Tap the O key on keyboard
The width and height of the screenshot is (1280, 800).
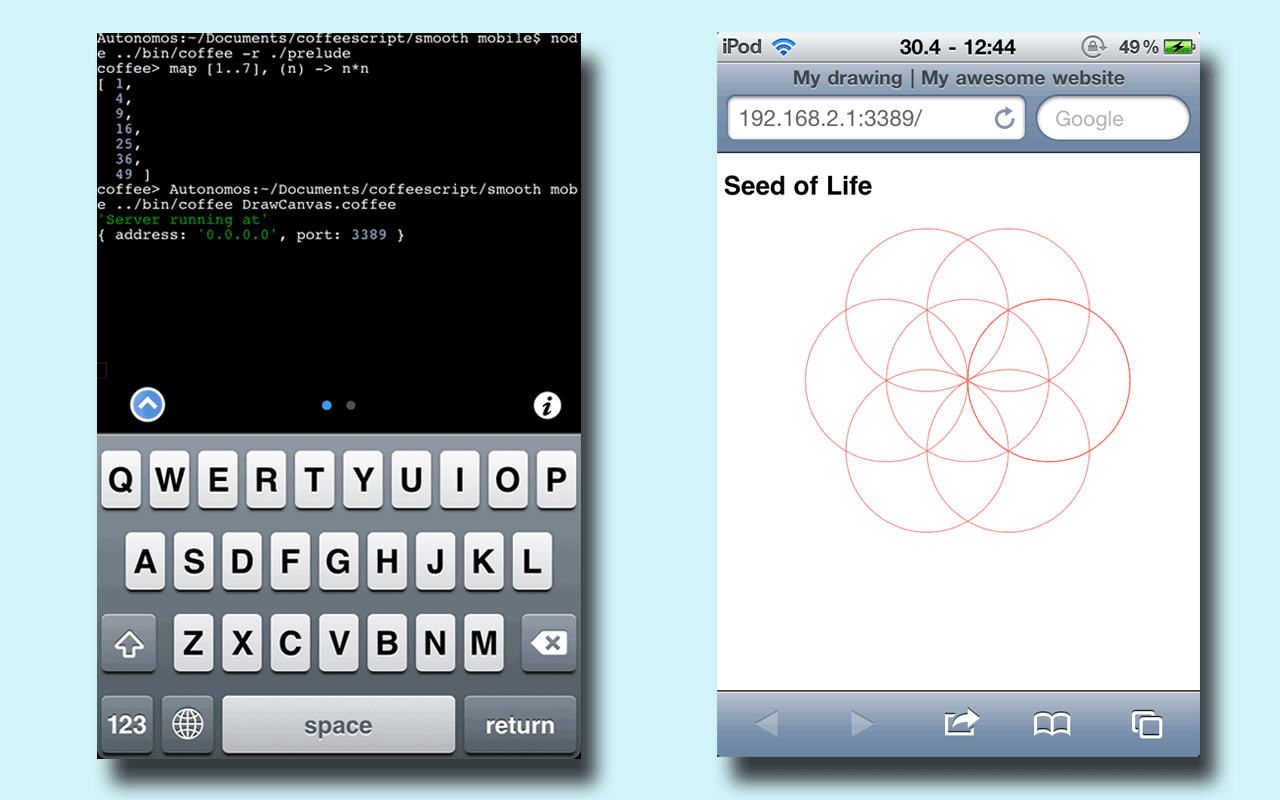(x=508, y=480)
